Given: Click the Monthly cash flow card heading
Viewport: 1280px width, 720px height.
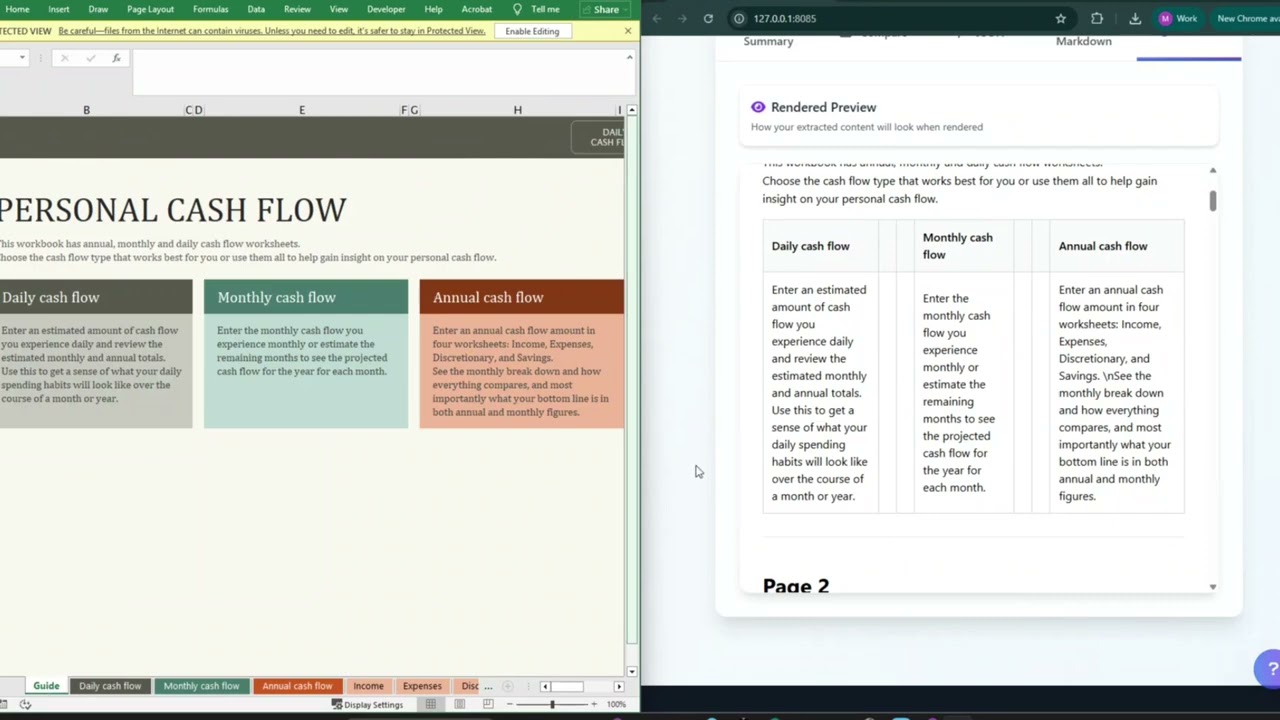Looking at the screenshot, I should pos(276,297).
